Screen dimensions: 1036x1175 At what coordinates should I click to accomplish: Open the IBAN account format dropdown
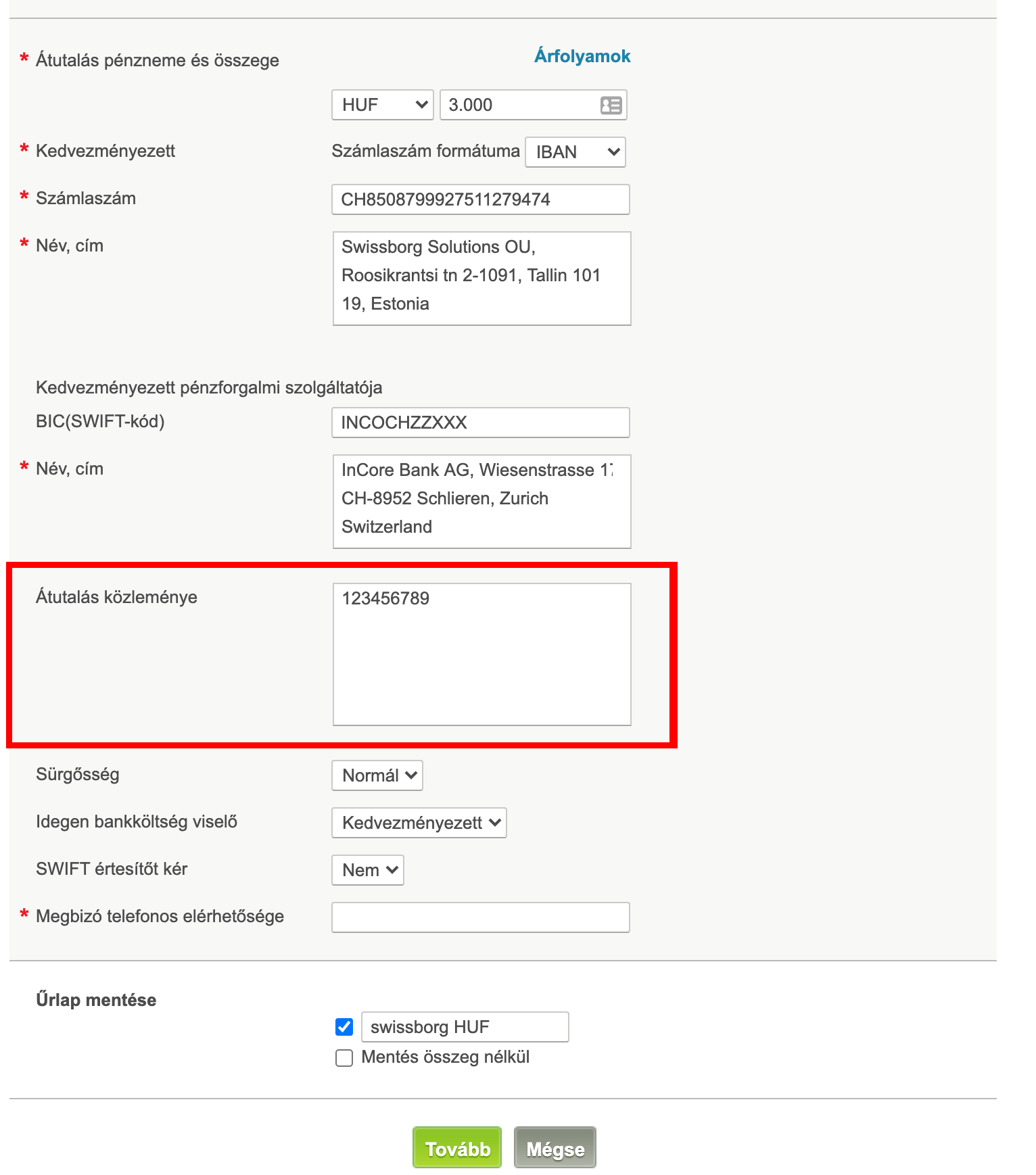[x=575, y=152]
